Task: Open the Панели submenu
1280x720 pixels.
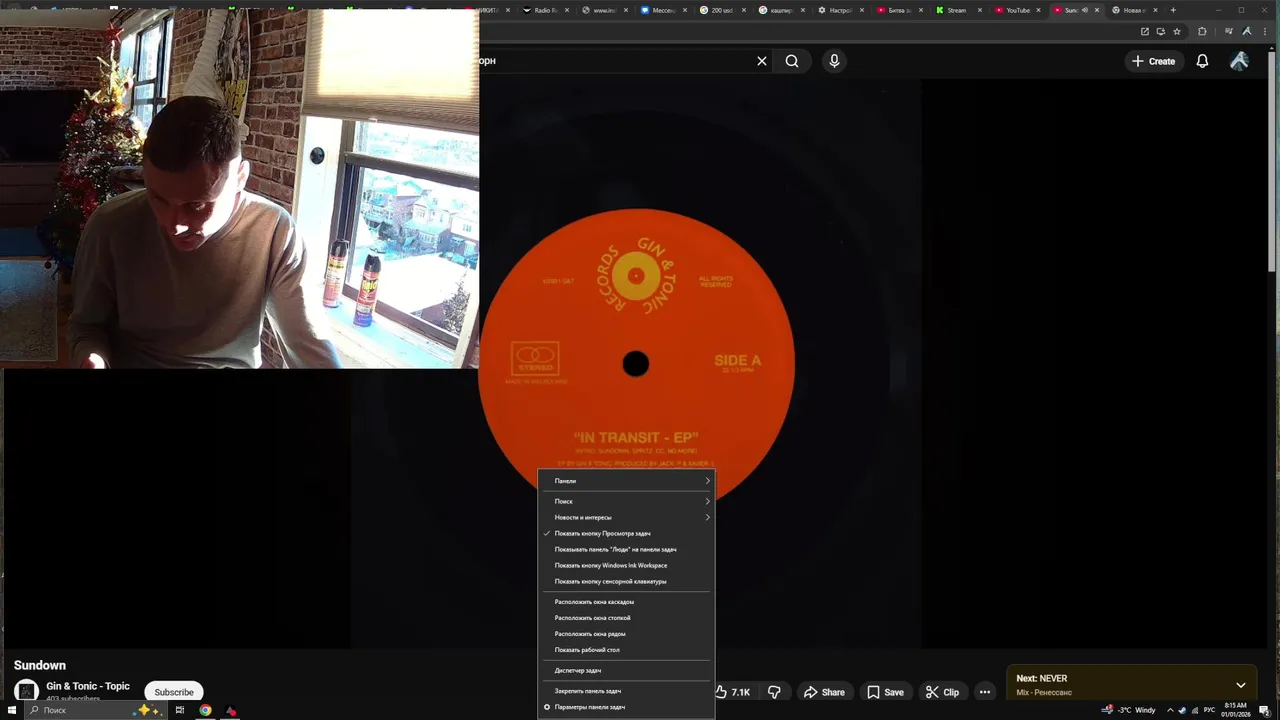Action: point(627,481)
